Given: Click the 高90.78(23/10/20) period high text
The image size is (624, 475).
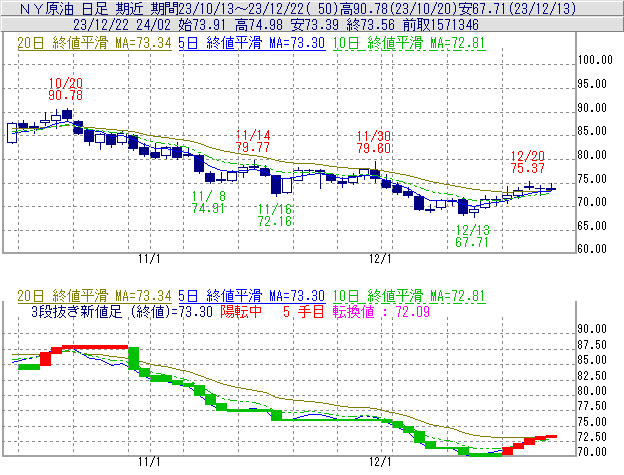Looking at the screenshot, I should pos(398,8).
